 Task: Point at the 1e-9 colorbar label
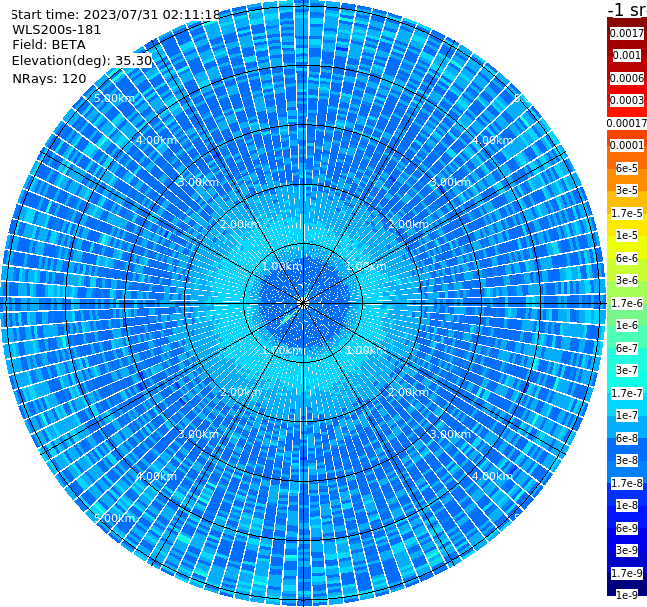627,595
